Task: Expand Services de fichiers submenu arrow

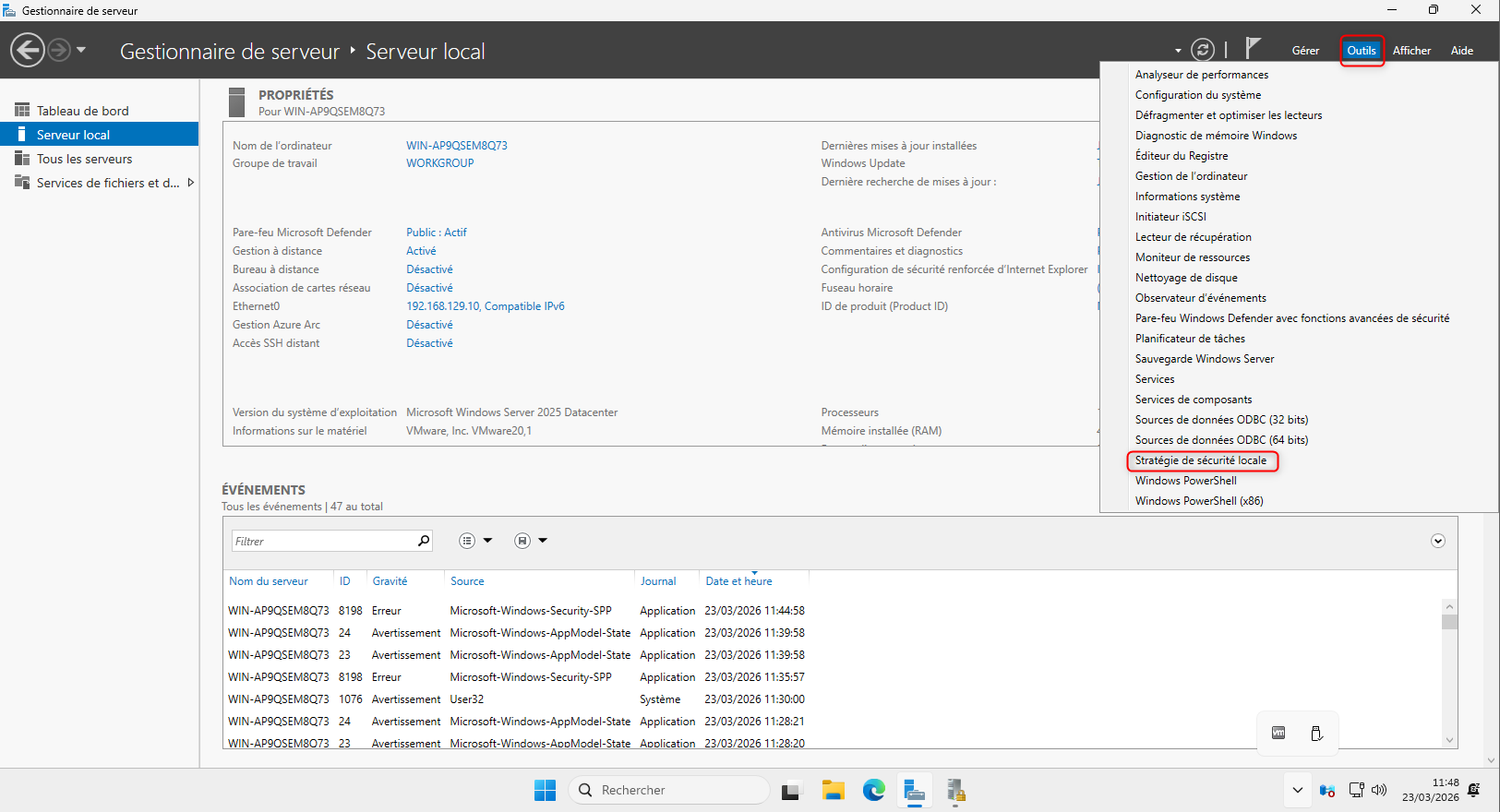Action: click(190, 183)
